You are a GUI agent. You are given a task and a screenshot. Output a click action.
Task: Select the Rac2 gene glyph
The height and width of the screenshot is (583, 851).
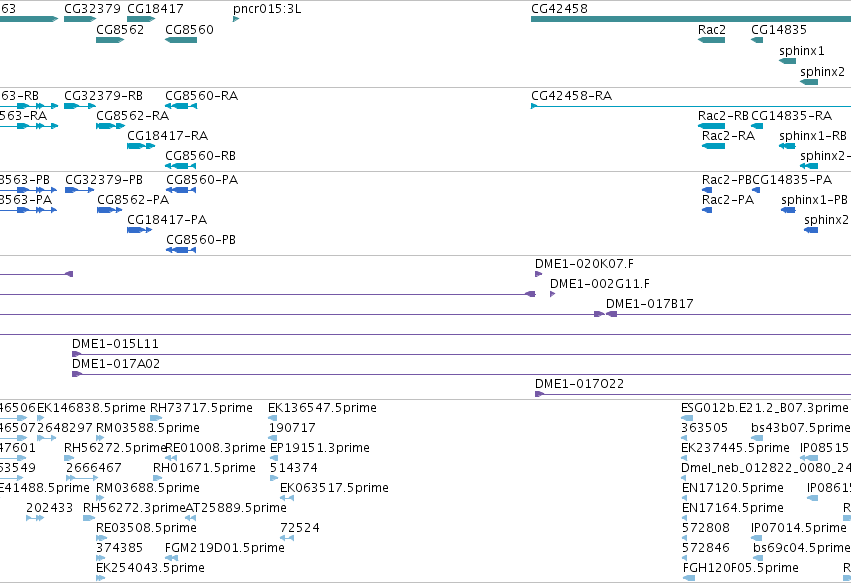(x=712, y=40)
